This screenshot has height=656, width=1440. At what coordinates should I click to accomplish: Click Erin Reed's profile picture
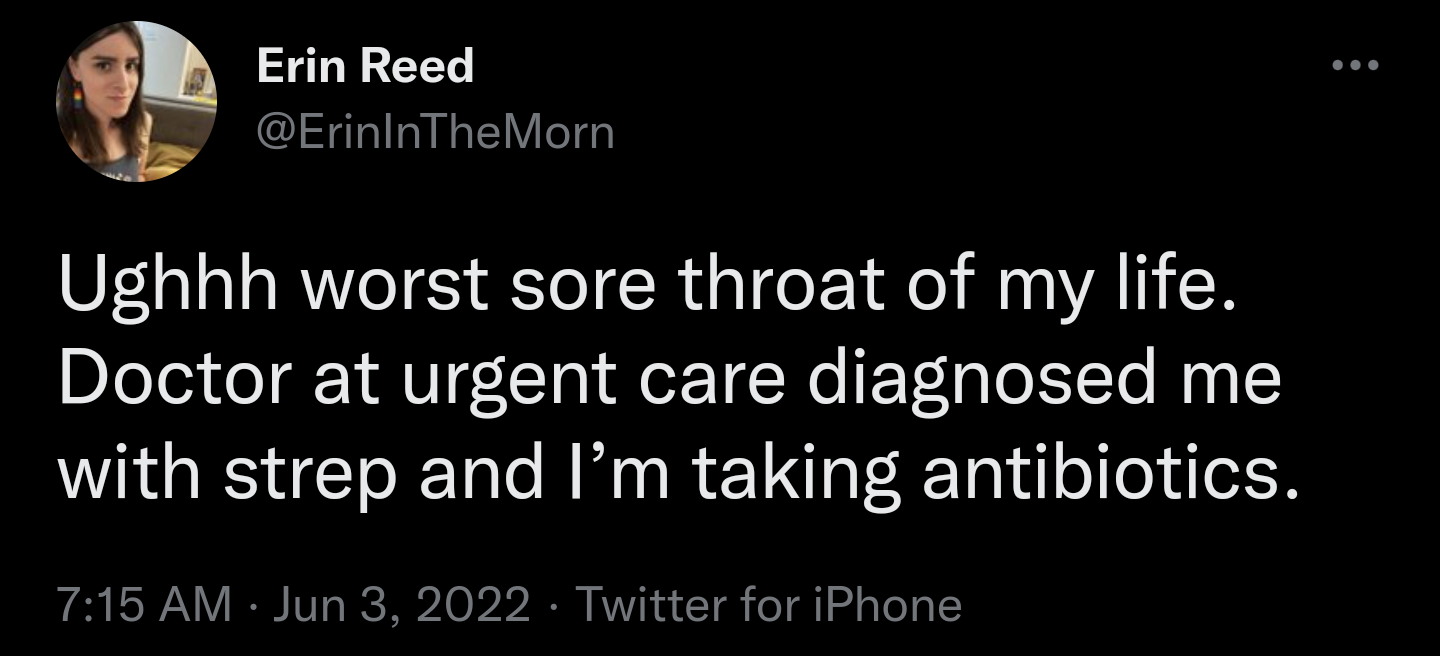click(x=136, y=101)
